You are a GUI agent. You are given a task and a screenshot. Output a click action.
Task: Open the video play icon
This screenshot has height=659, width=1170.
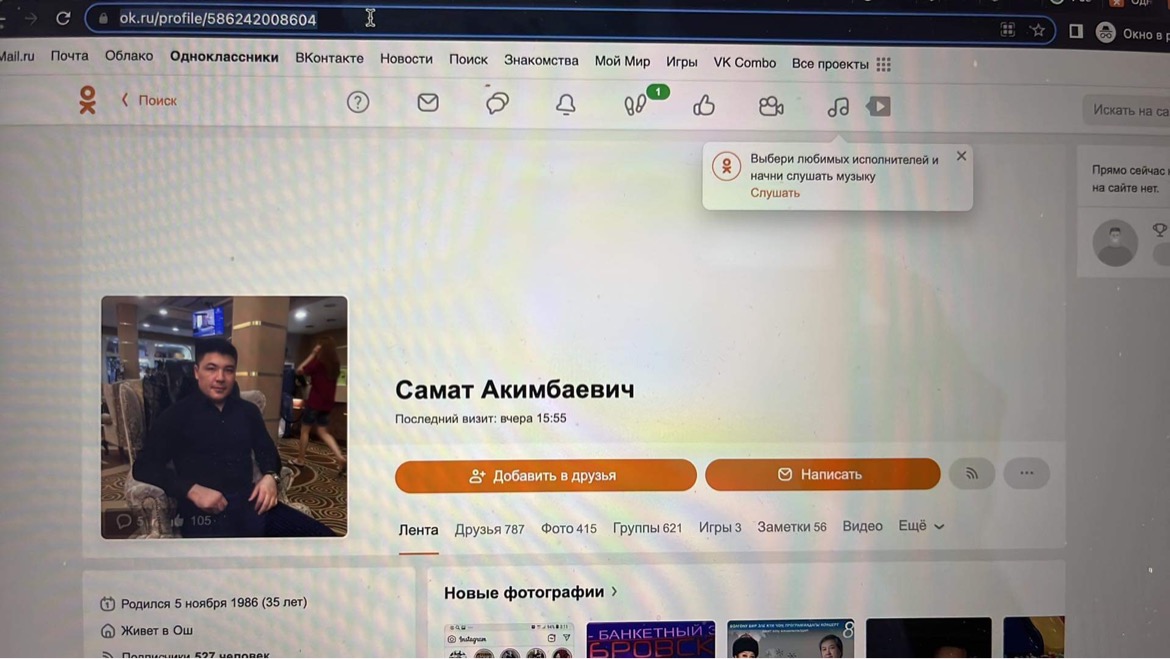878,107
